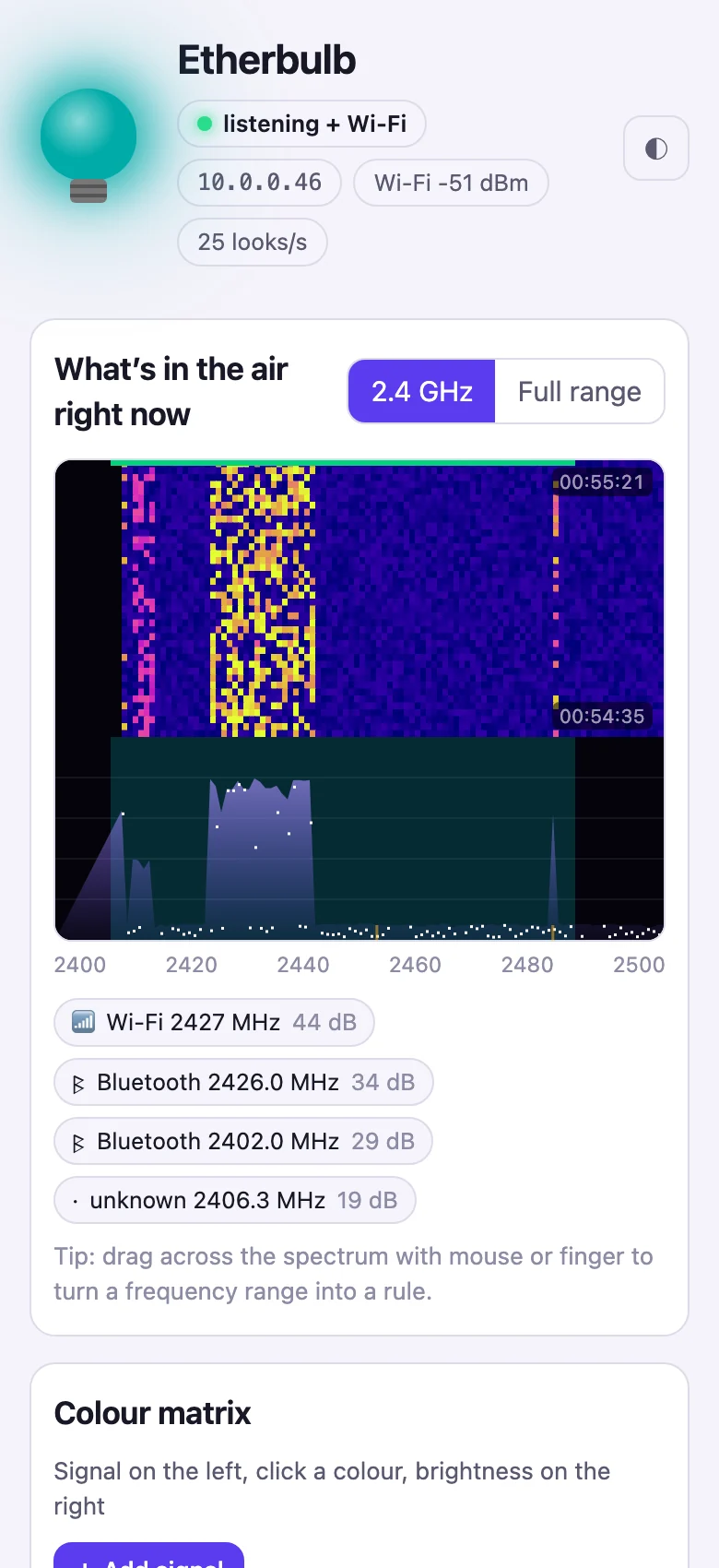Click the 2400 frequency axis label
Viewport: 719px width, 1568px height.
80,965
